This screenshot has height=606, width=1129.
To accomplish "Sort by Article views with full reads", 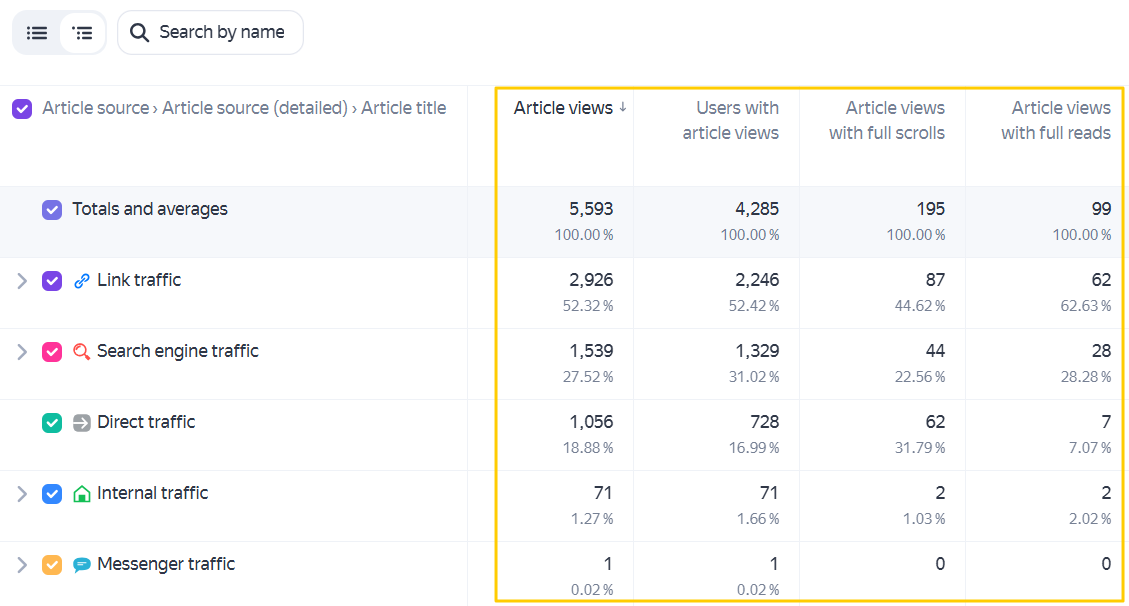I will tap(1056, 120).
